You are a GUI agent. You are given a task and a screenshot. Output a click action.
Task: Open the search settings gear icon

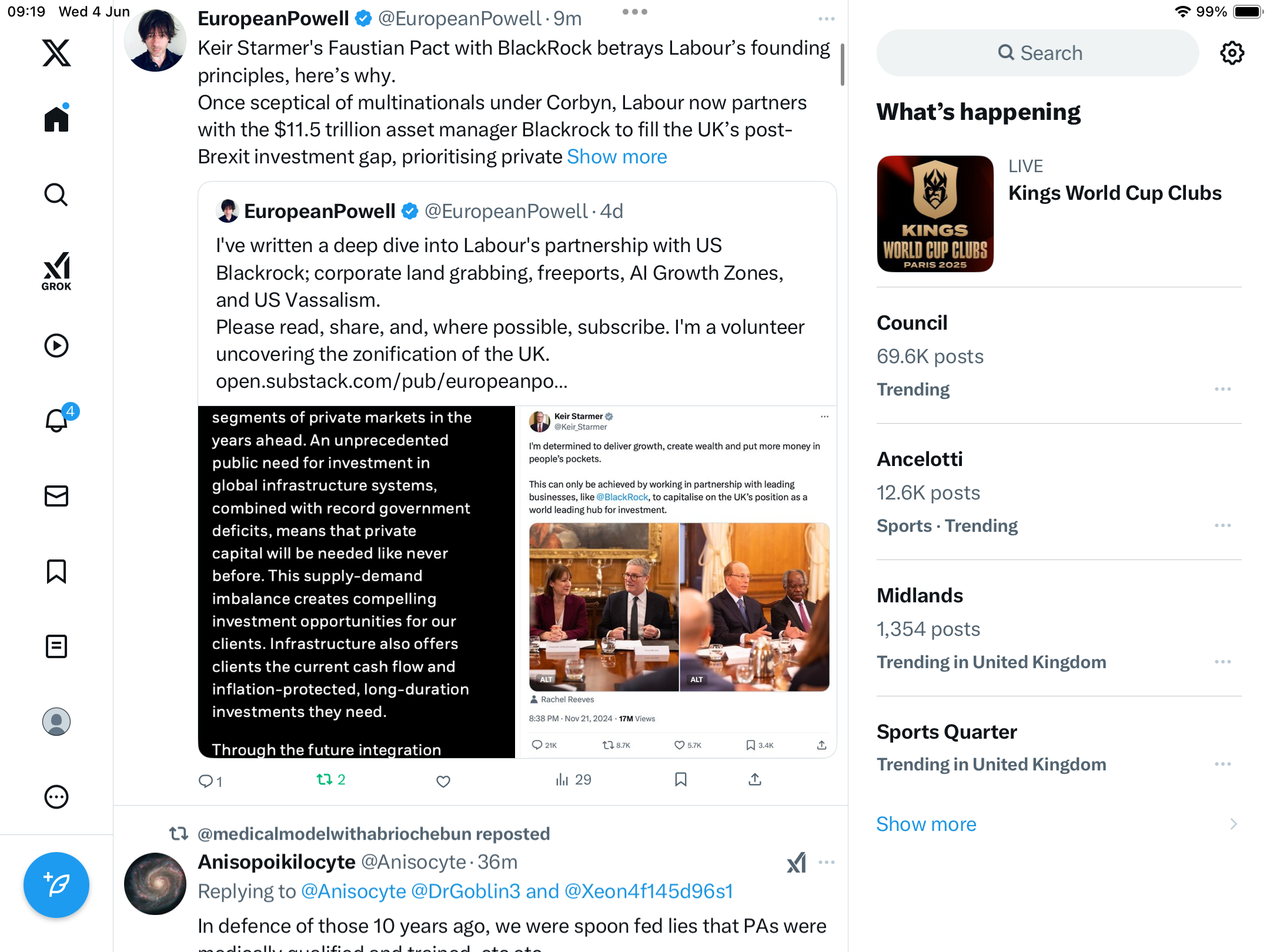[x=1232, y=53]
